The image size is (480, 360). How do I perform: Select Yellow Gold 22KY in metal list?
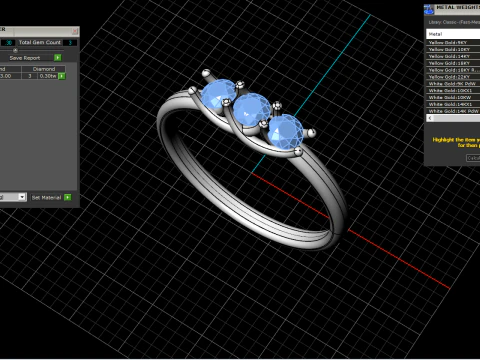click(453, 77)
